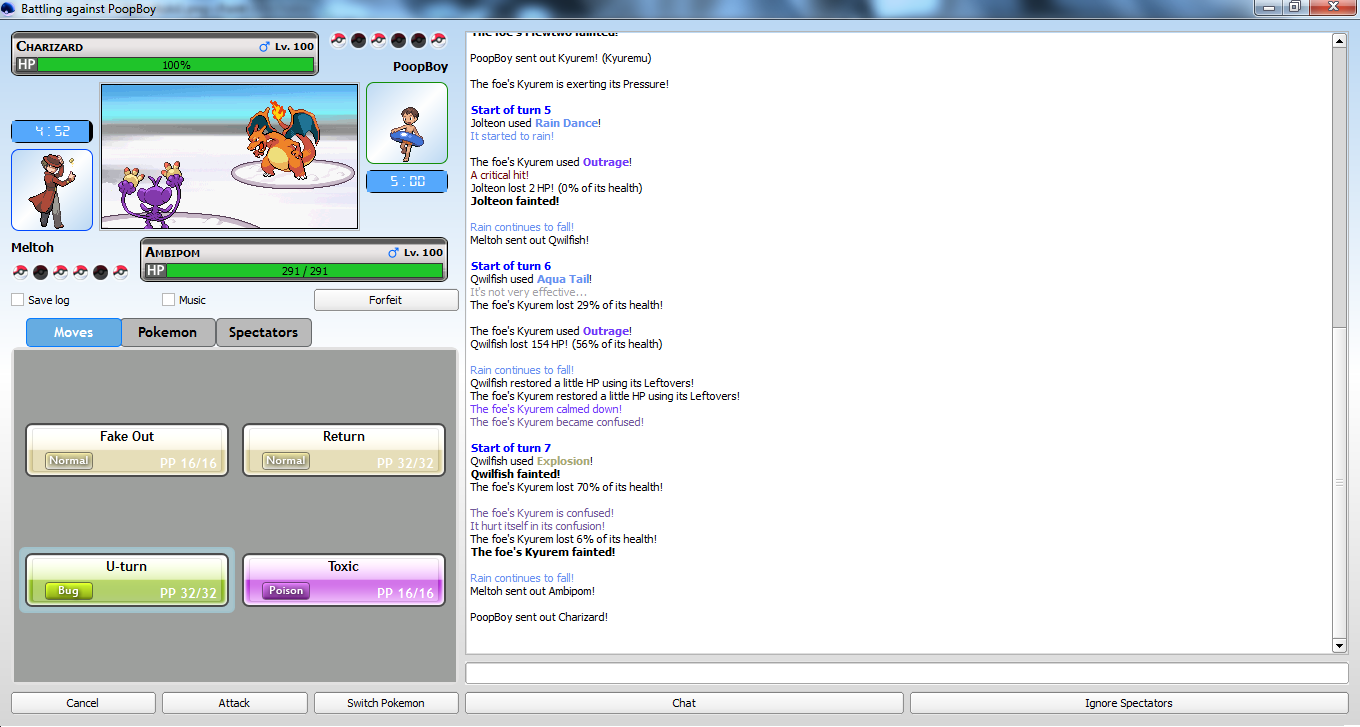Click "PoopBoy sent out Charizard!" log line
This screenshot has width=1360, height=727.
click(539, 617)
